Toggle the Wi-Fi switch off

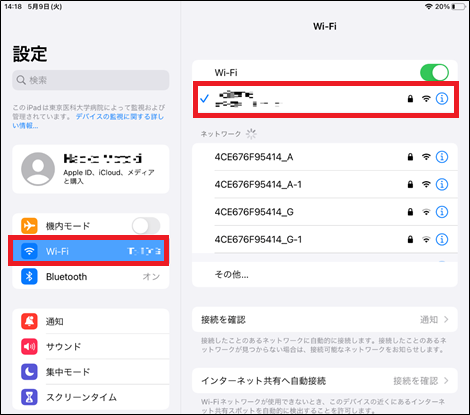[434, 72]
